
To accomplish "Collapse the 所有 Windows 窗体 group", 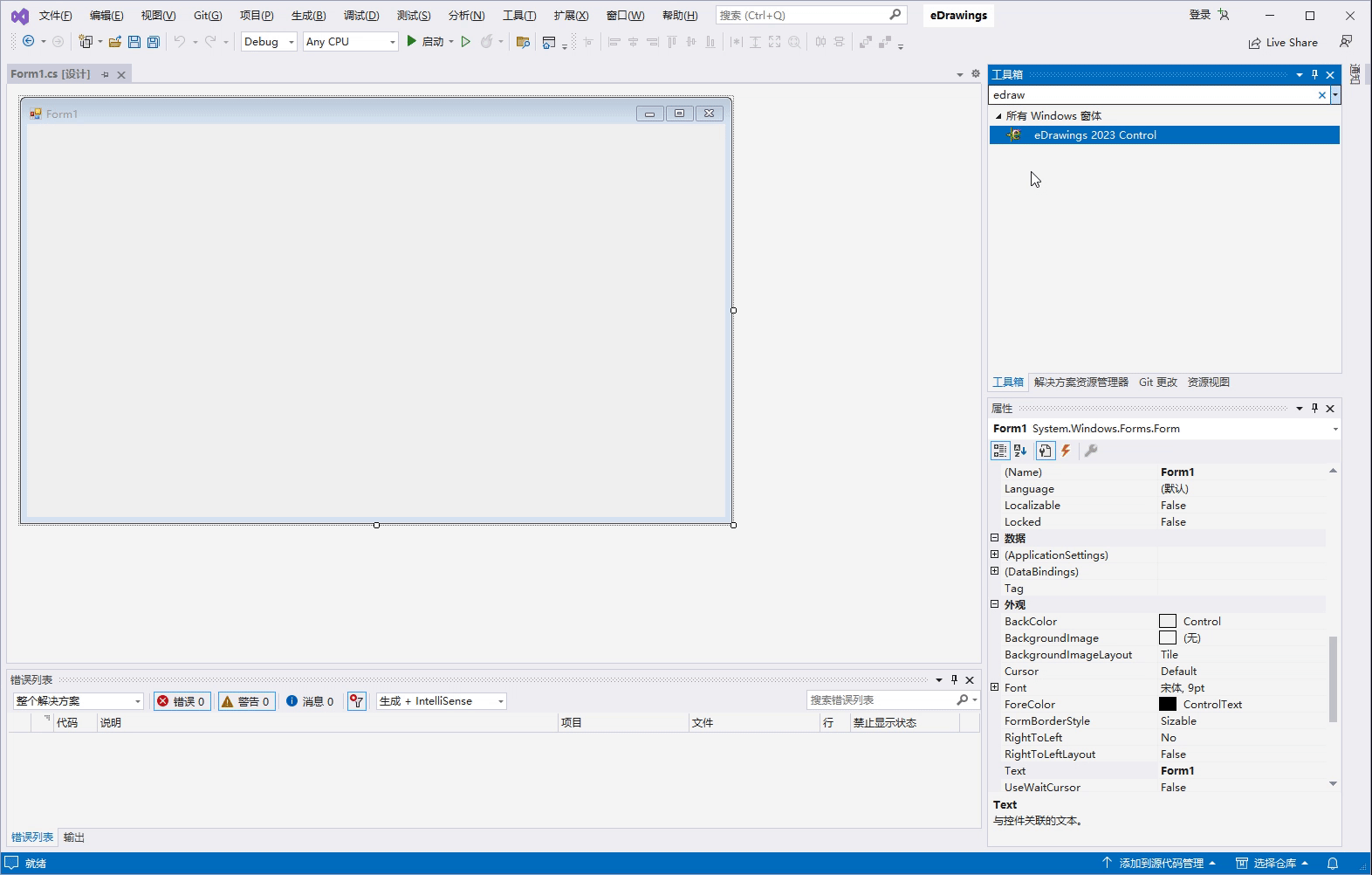I will tap(998, 115).
